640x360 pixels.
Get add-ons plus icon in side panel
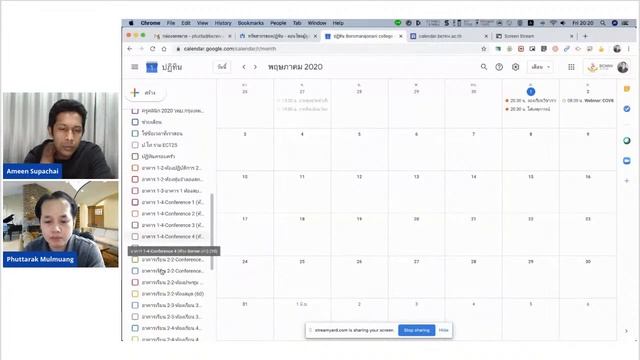627,180
